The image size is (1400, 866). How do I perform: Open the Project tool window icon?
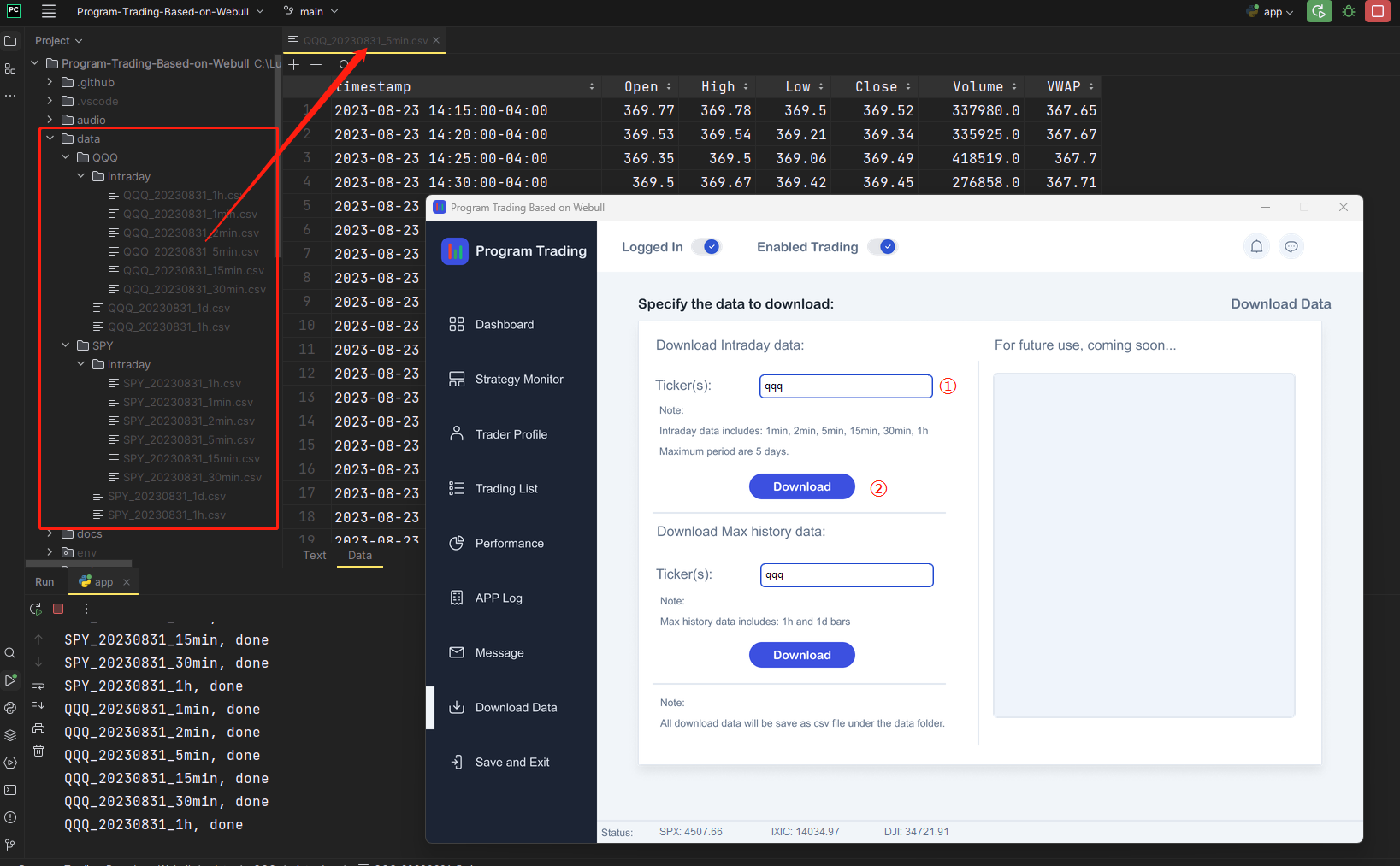click(x=10, y=41)
